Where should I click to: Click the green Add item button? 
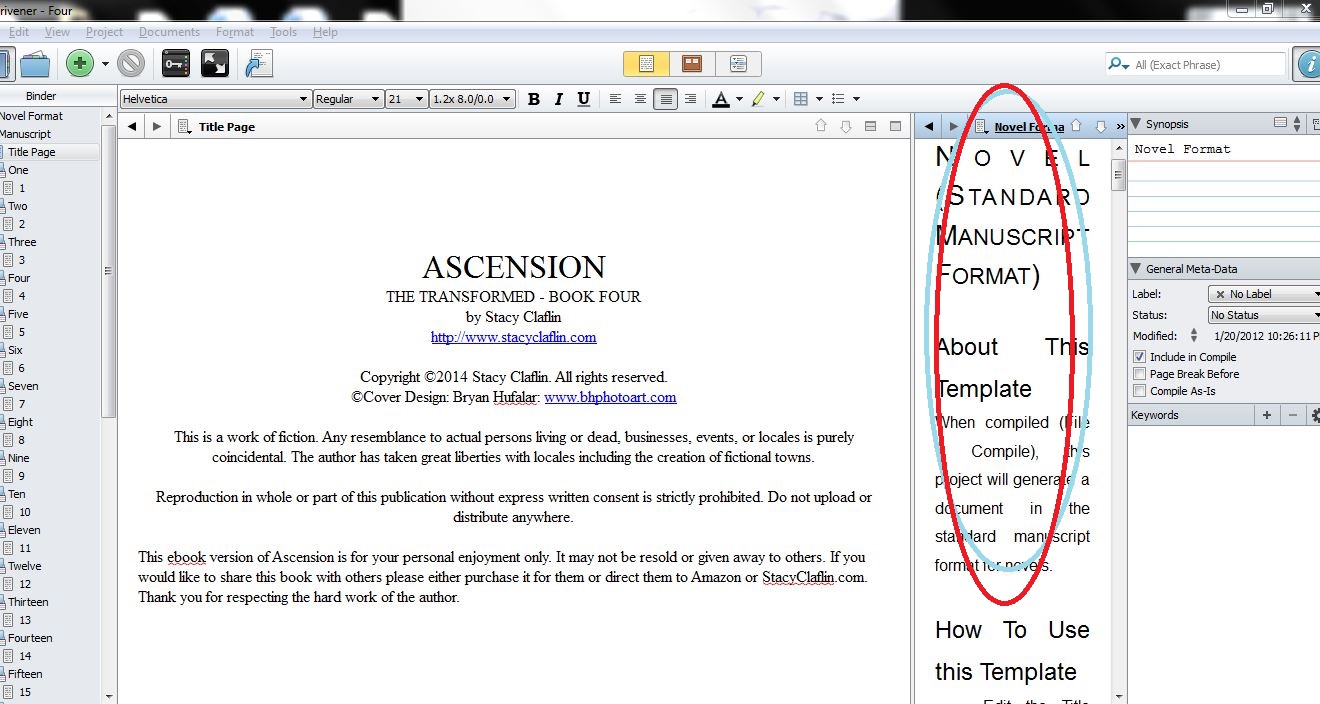pos(80,64)
